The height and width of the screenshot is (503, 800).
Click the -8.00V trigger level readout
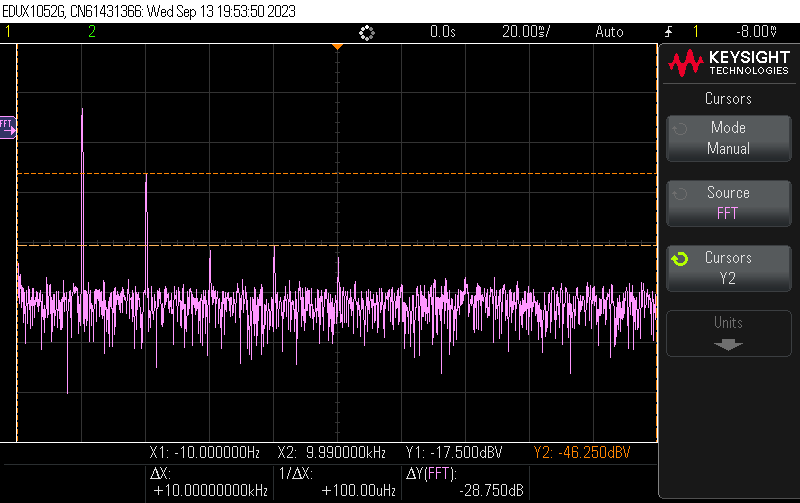(757, 32)
